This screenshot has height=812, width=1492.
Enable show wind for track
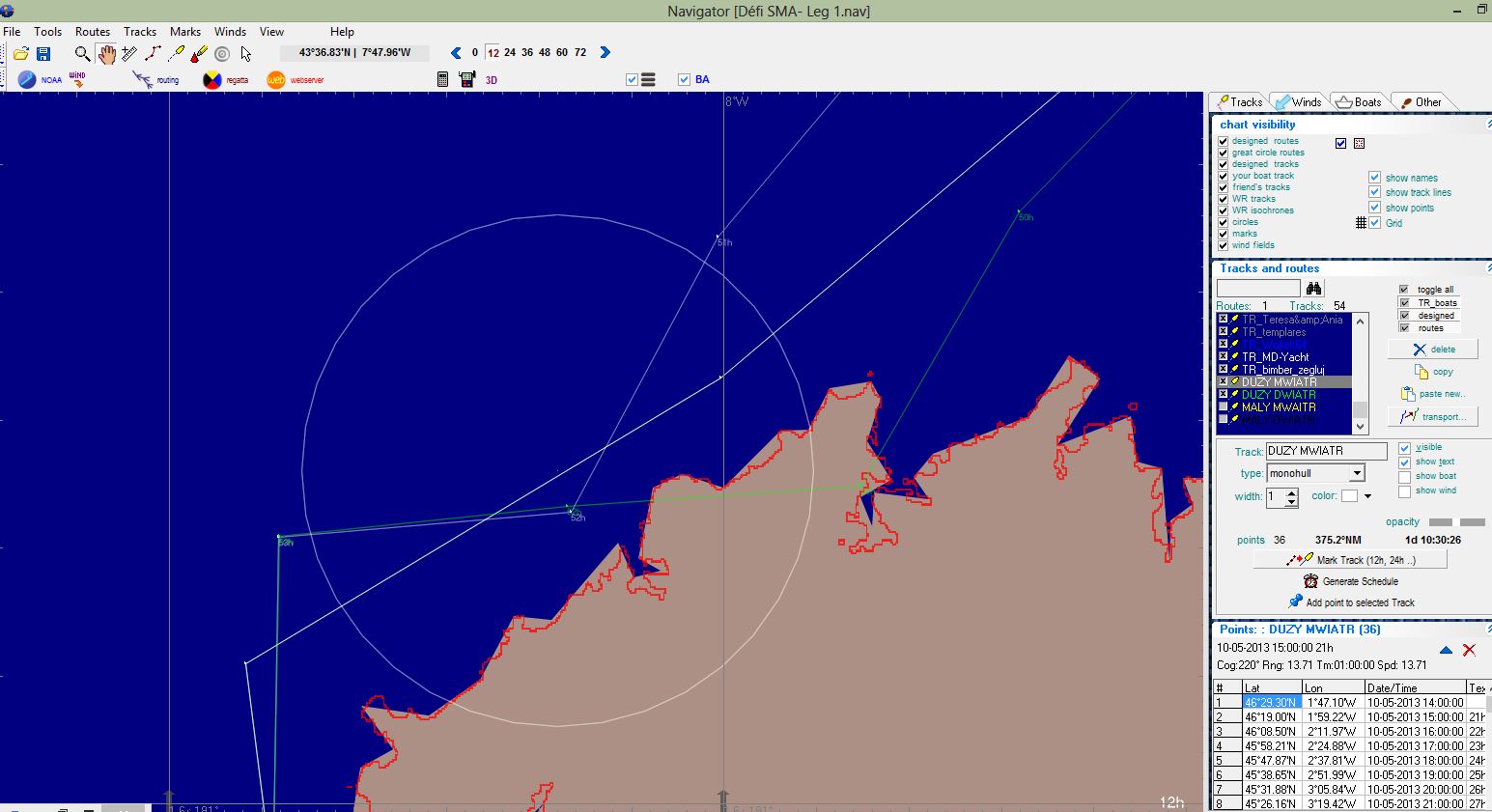pyautogui.click(x=1405, y=491)
